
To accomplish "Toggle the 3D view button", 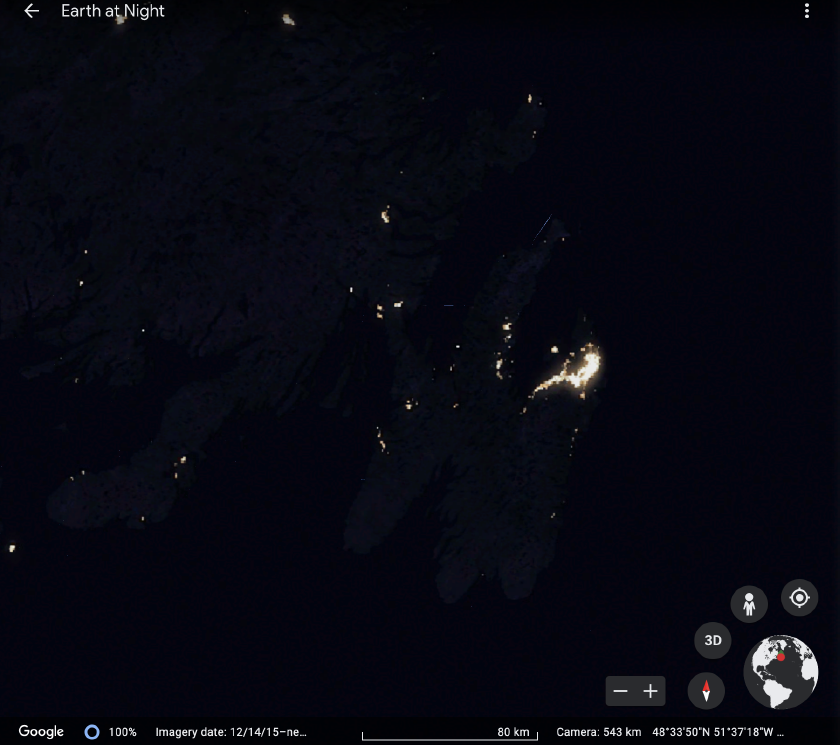I will tap(713, 640).
